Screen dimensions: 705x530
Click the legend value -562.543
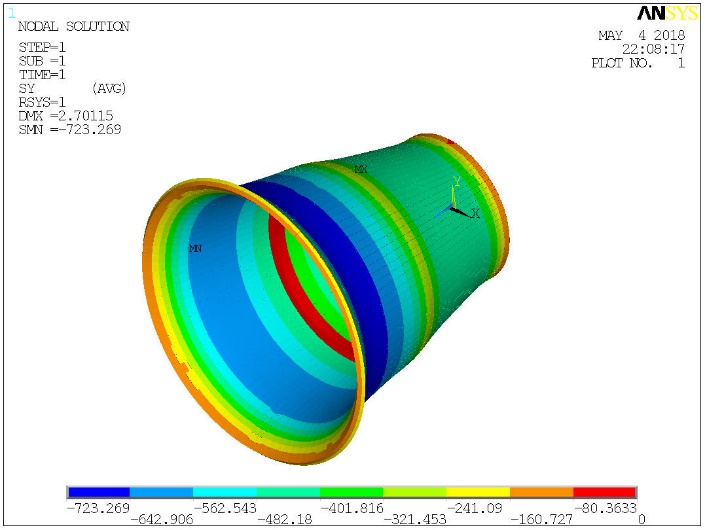(x=225, y=508)
